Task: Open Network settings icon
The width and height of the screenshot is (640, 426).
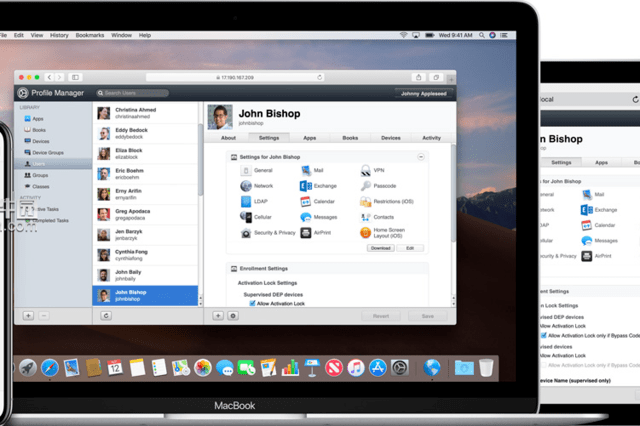Action: pyautogui.click(x=246, y=186)
